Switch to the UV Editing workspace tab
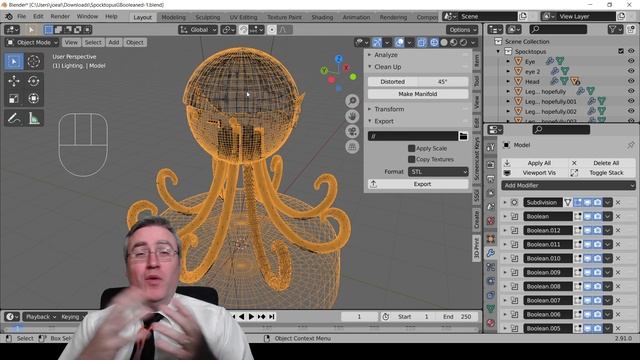The width and height of the screenshot is (640, 360). point(243,18)
